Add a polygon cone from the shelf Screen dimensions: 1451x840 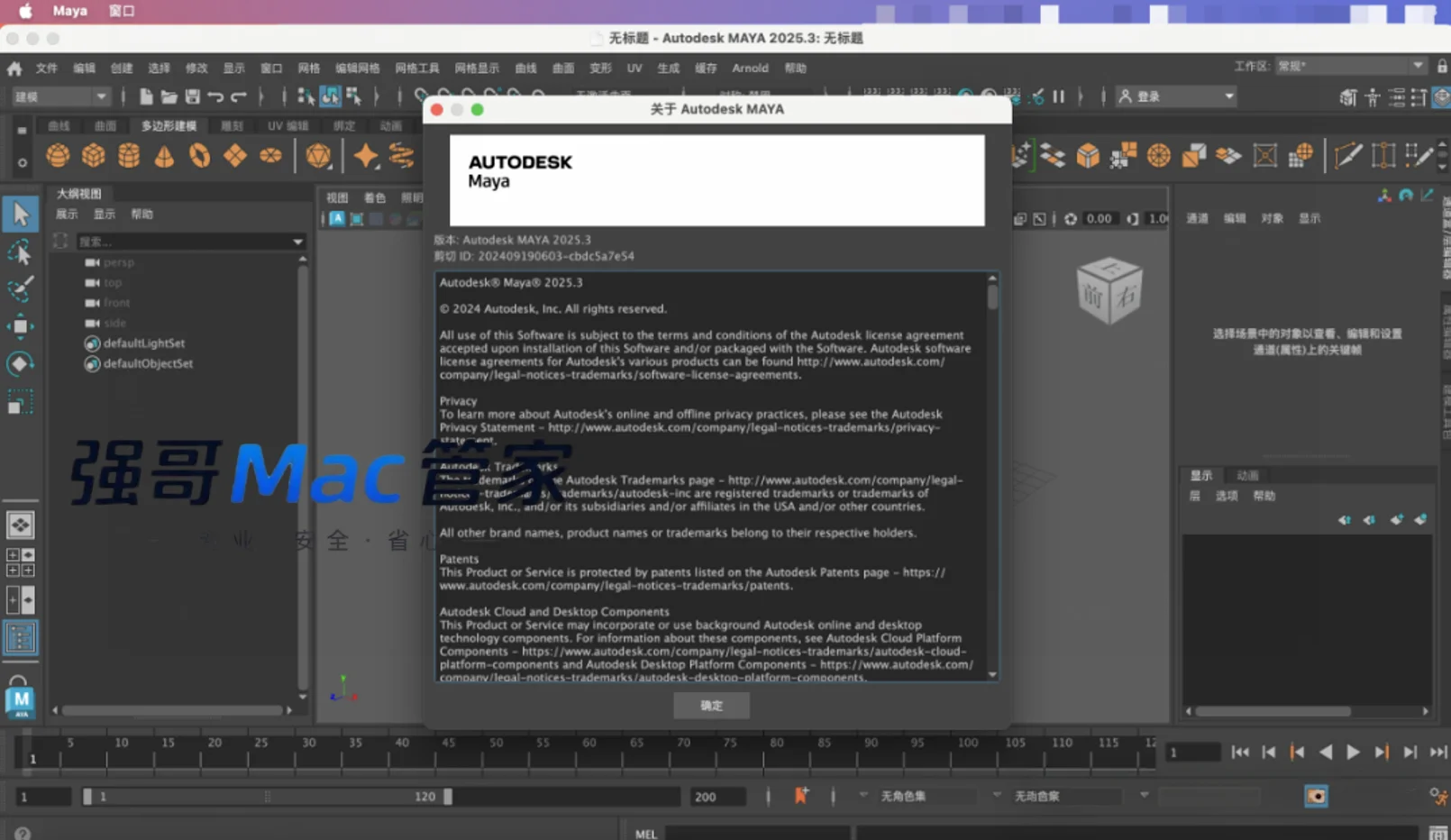pyautogui.click(x=164, y=156)
